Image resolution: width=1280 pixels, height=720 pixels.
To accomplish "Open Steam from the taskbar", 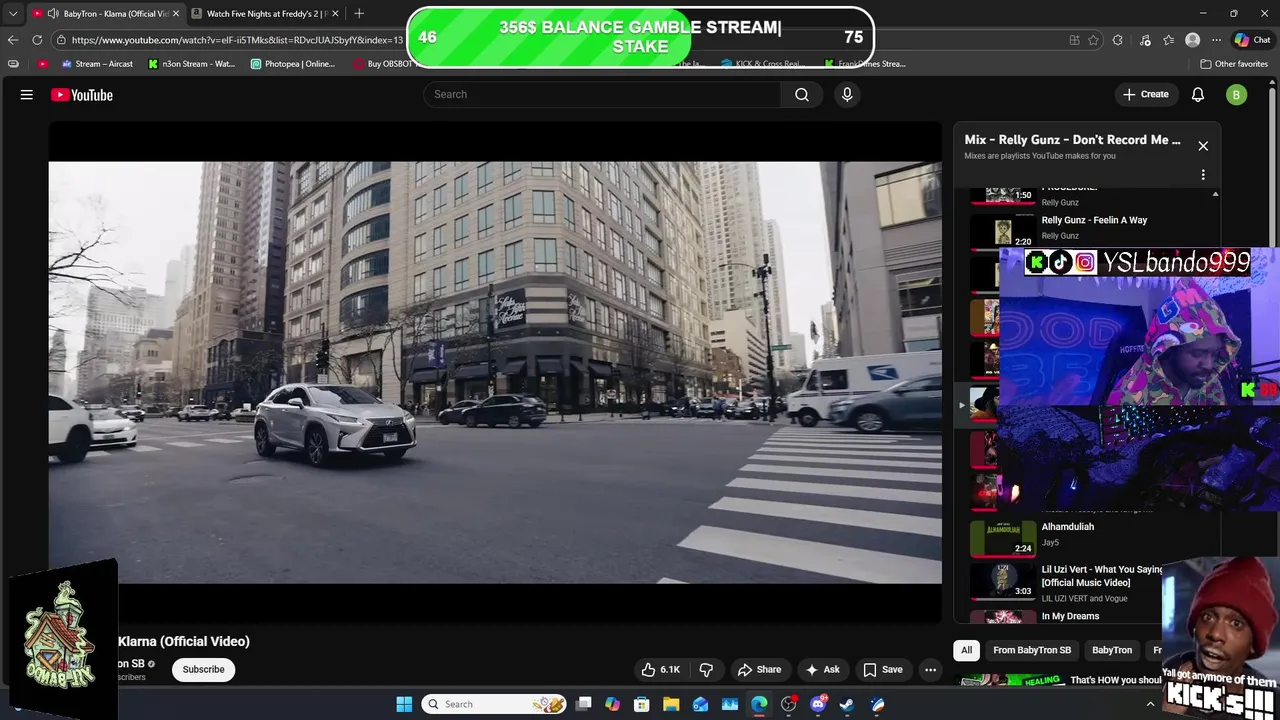I will 847,704.
